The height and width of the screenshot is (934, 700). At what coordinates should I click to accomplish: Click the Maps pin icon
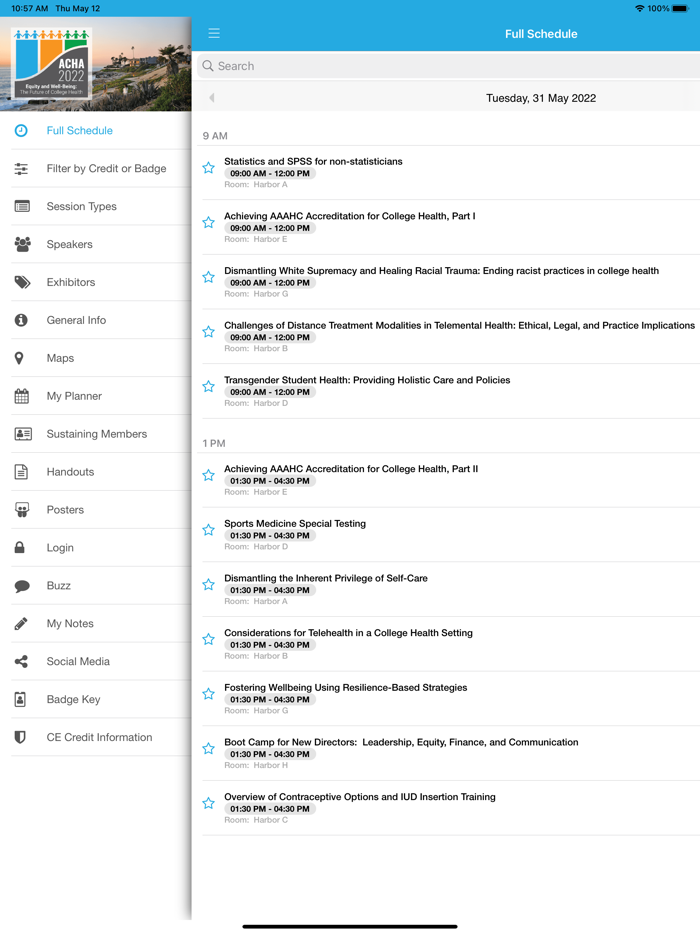(19, 358)
